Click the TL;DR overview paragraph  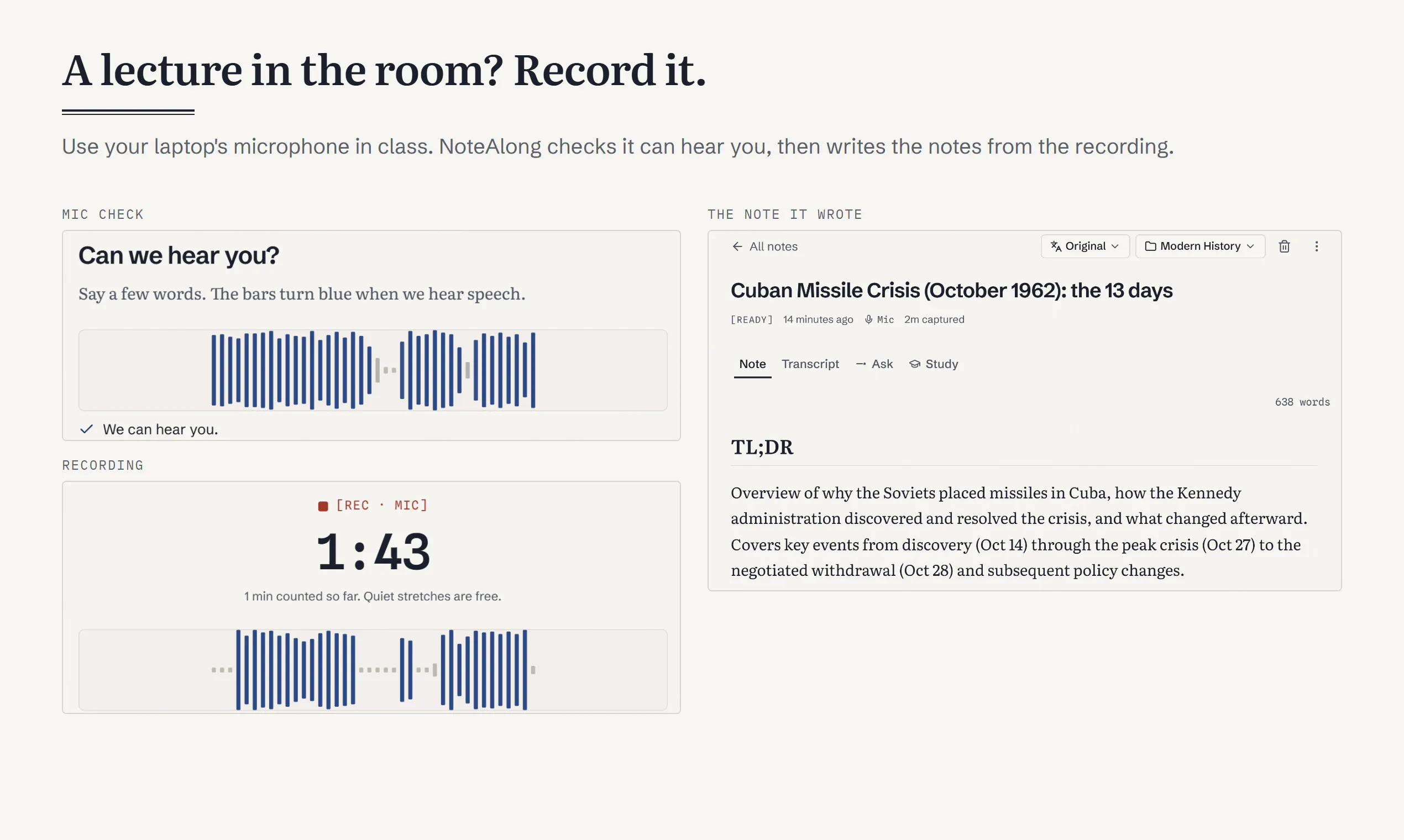coord(1019,532)
